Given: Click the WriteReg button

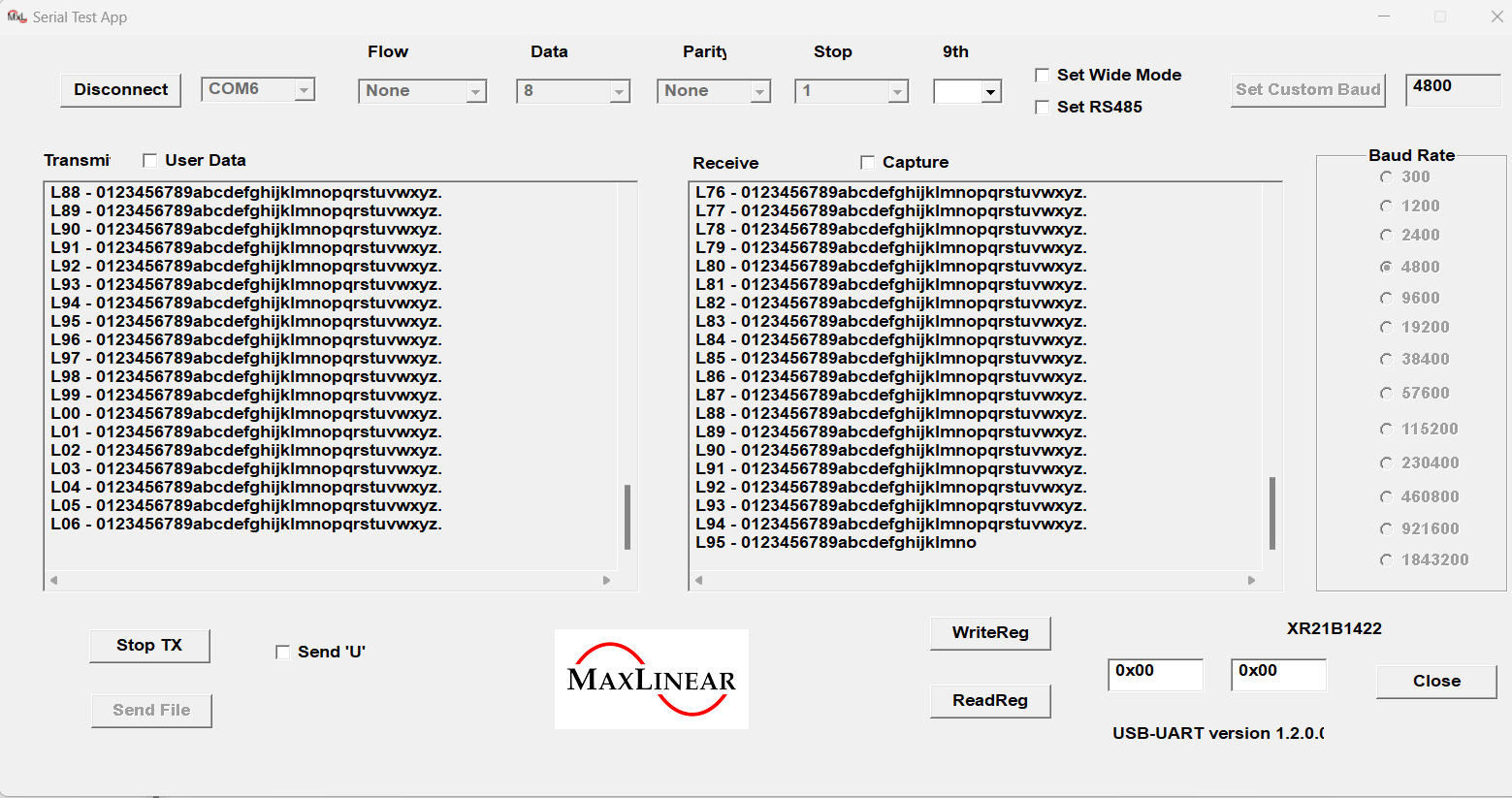Looking at the screenshot, I should [989, 633].
